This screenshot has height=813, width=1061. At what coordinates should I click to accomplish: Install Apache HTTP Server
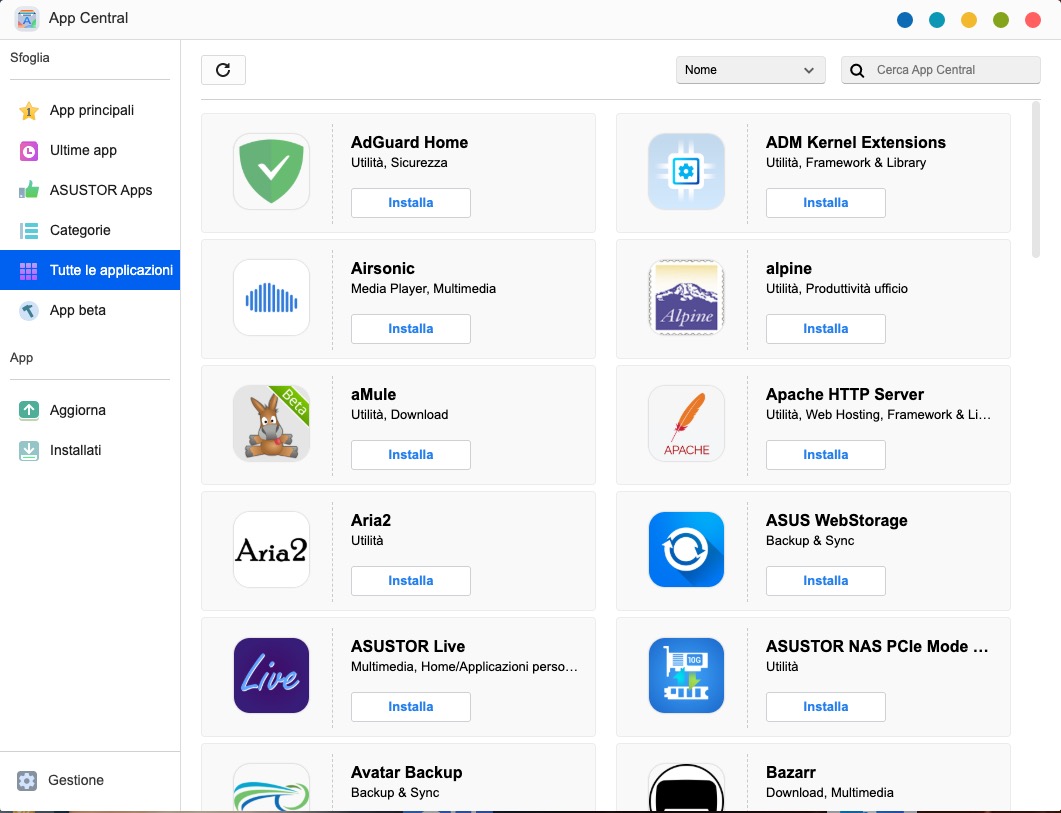click(x=826, y=455)
